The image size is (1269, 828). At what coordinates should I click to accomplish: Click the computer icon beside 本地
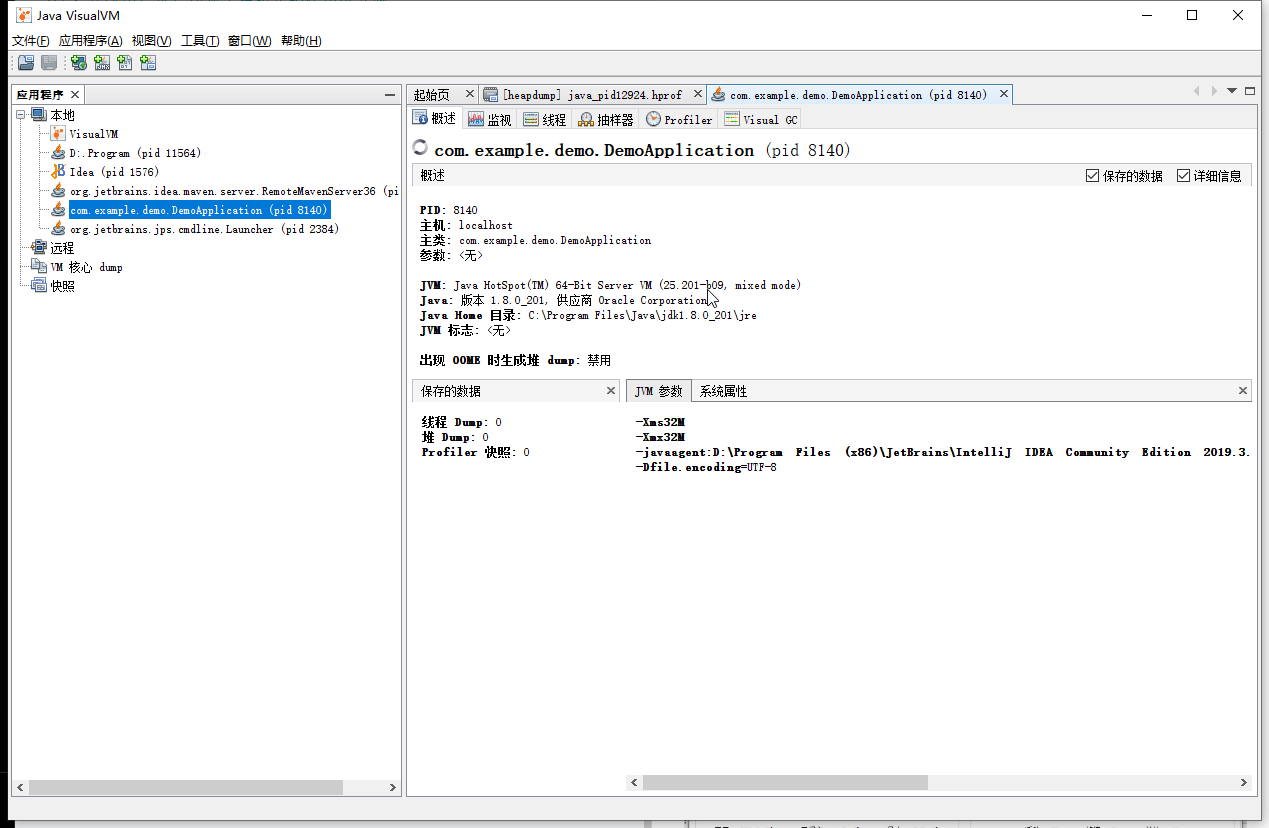(39, 115)
